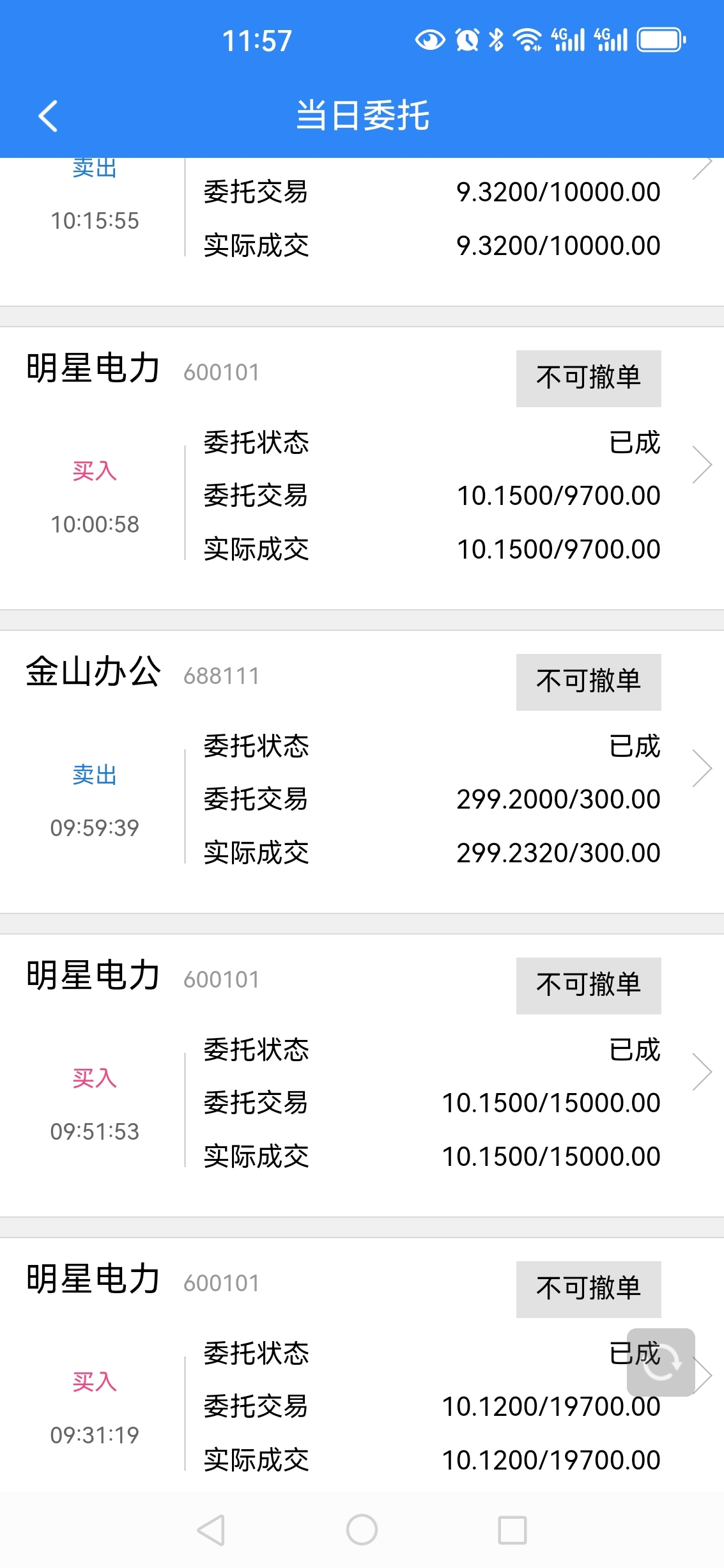
Task: Tap 不可撤单 on 10:00:58 明星电力 order
Action: [x=589, y=378]
